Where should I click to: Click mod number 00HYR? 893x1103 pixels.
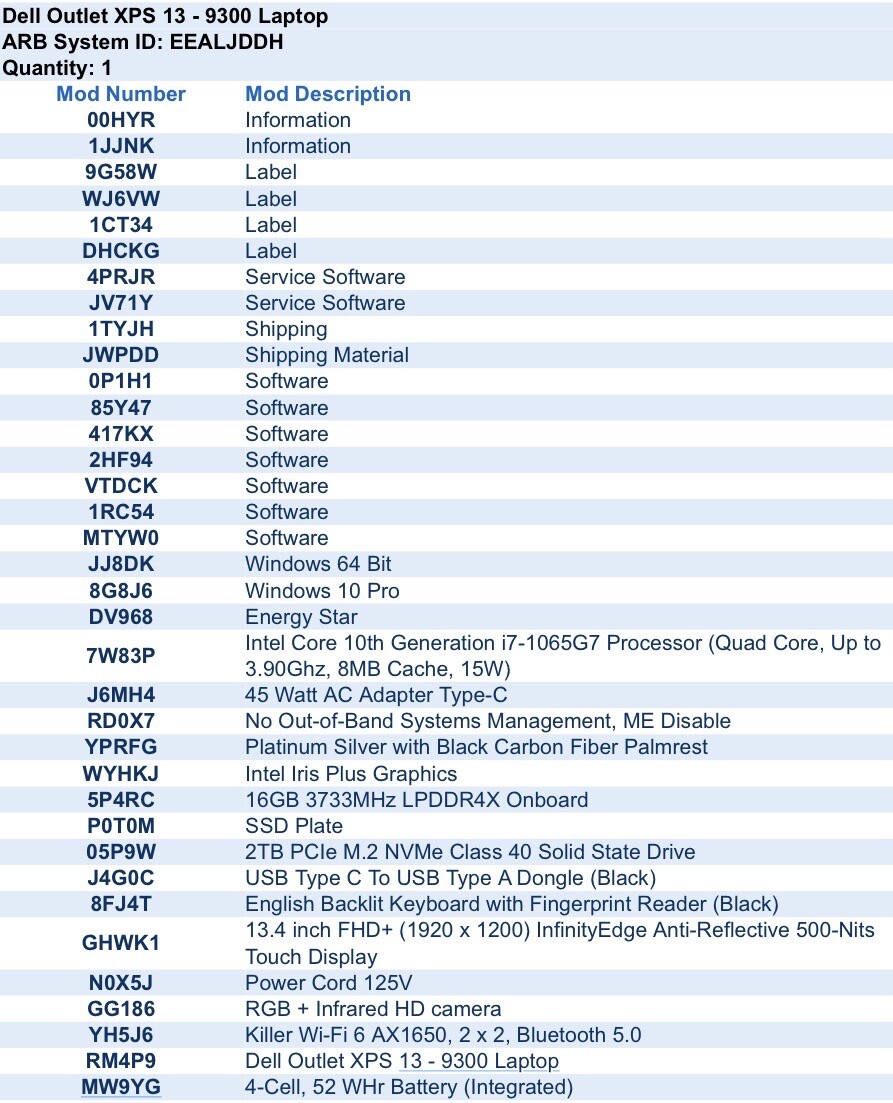(121, 120)
